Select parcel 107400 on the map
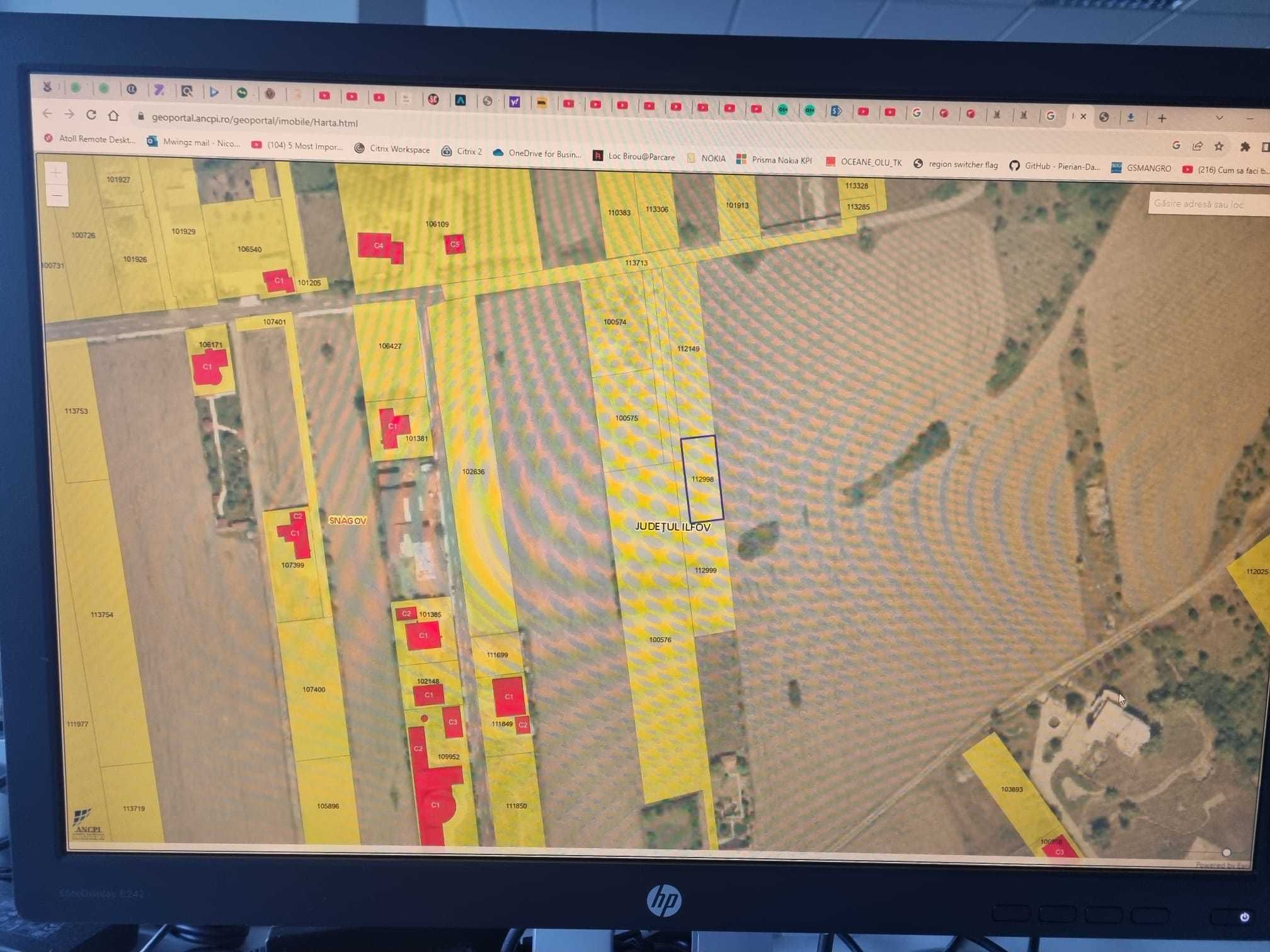 (314, 689)
